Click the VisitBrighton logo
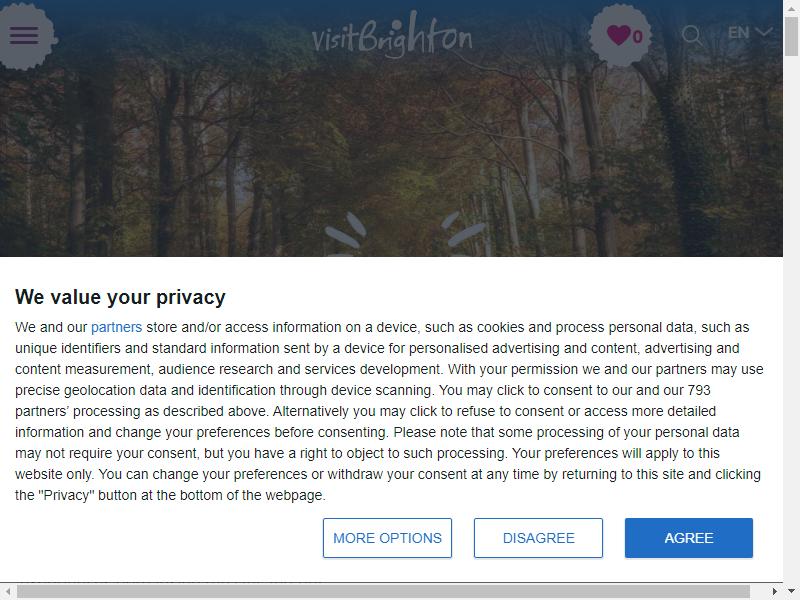The width and height of the screenshot is (800, 600). coord(392,36)
